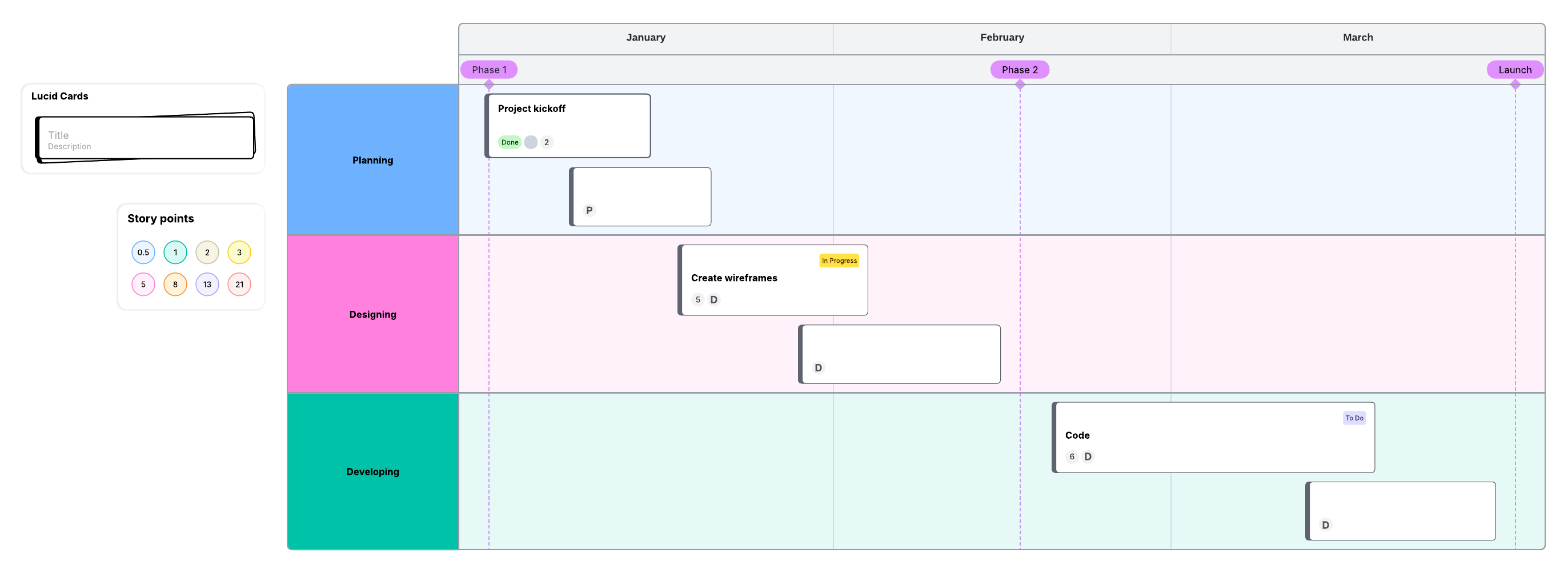The image size is (1568, 573).
Task: Choose the 8 story point orange circle
Action: (175, 285)
